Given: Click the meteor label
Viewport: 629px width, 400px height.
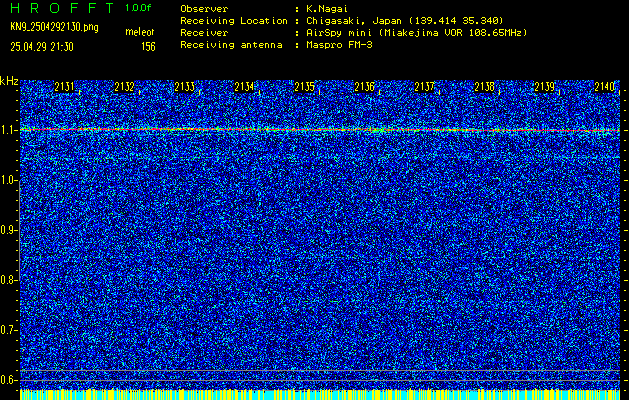Looking at the screenshot, I should tap(140, 32).
